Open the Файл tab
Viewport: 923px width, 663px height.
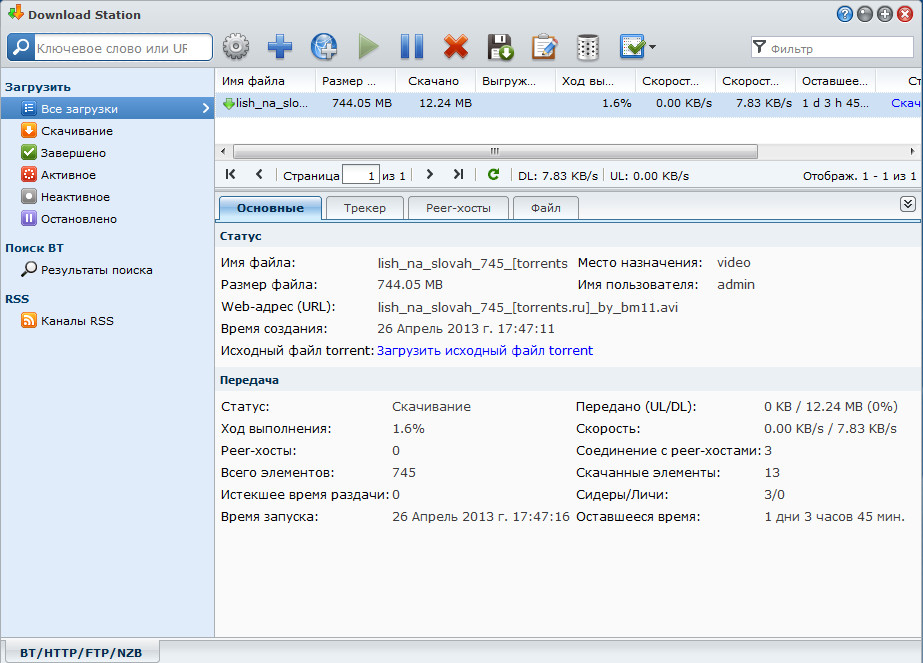pyautogui.click(x=545, y=208)
